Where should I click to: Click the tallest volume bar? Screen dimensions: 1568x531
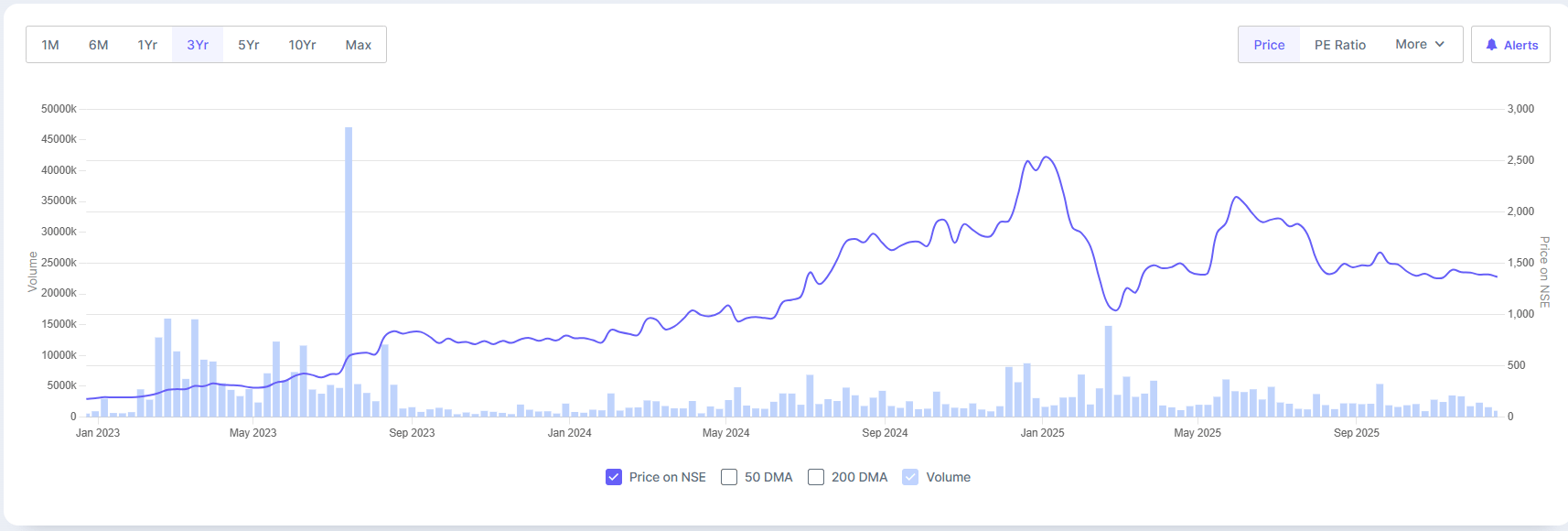coord(349,275)
